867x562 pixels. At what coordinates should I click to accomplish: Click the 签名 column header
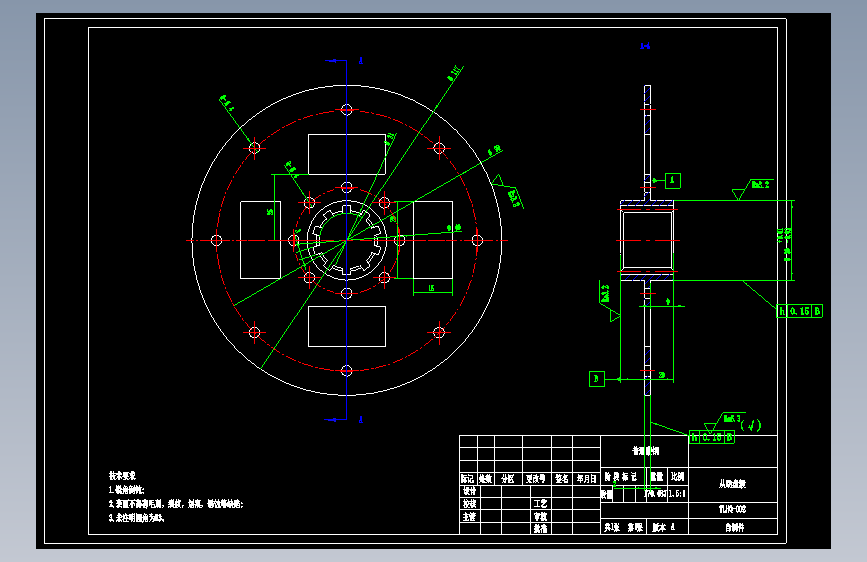(562, 478)
